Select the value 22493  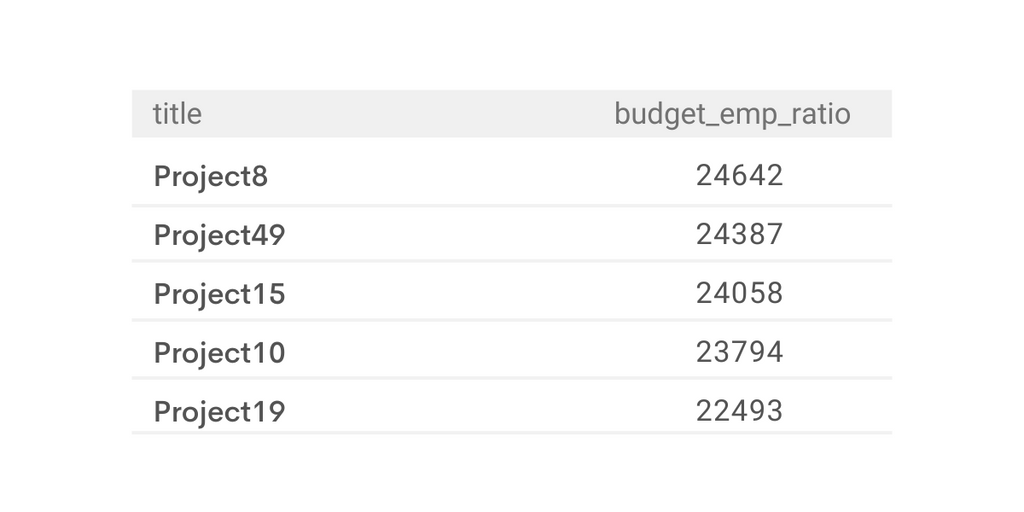point(739,411)
